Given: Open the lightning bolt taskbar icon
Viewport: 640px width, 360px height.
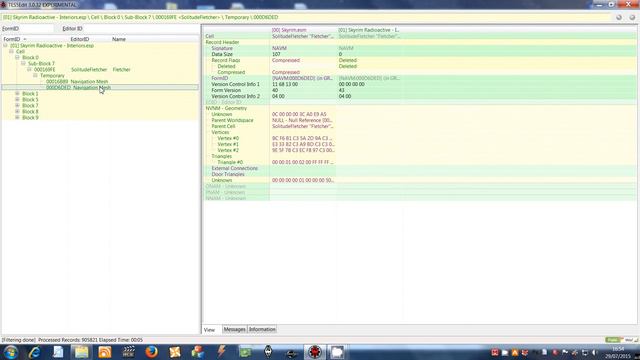Looking at the screenshot, I should [x=222, y=352].
